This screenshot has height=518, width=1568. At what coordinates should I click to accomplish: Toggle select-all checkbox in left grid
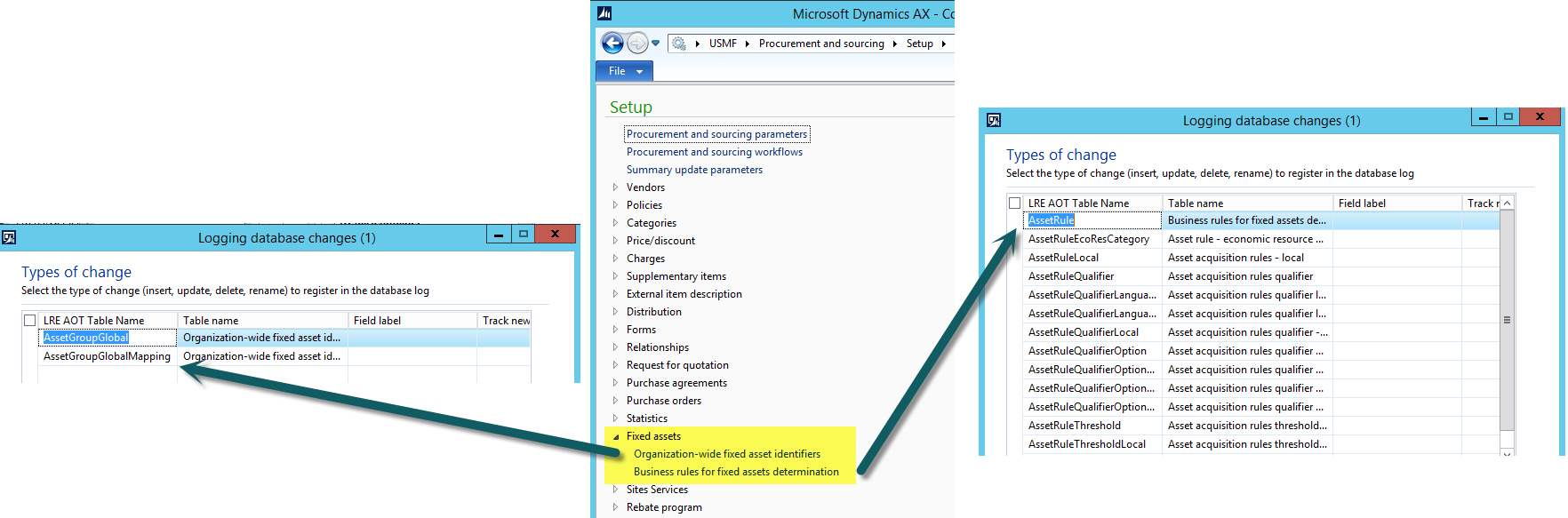pos(30,321)
